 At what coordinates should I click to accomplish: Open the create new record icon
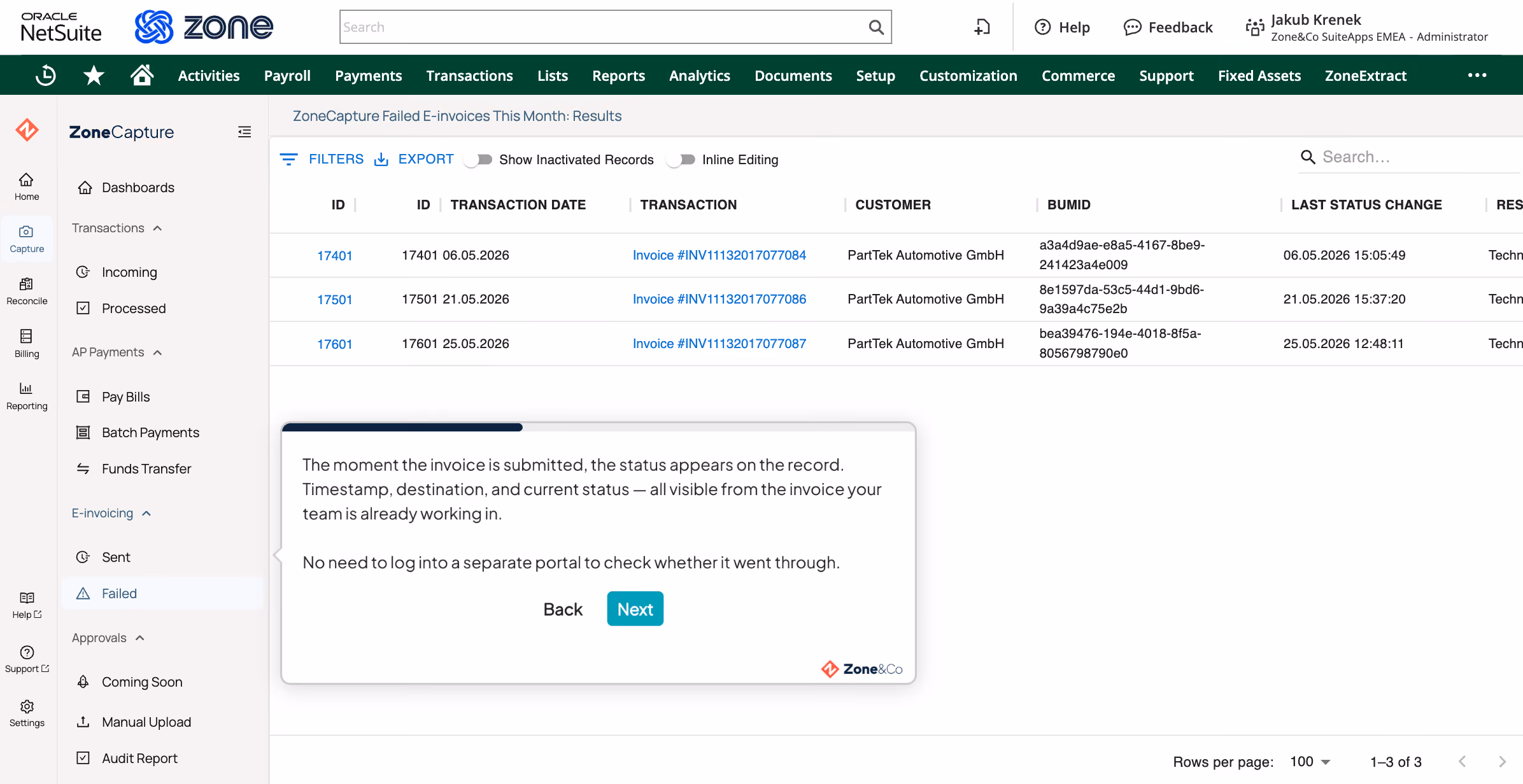click(982, 27)
